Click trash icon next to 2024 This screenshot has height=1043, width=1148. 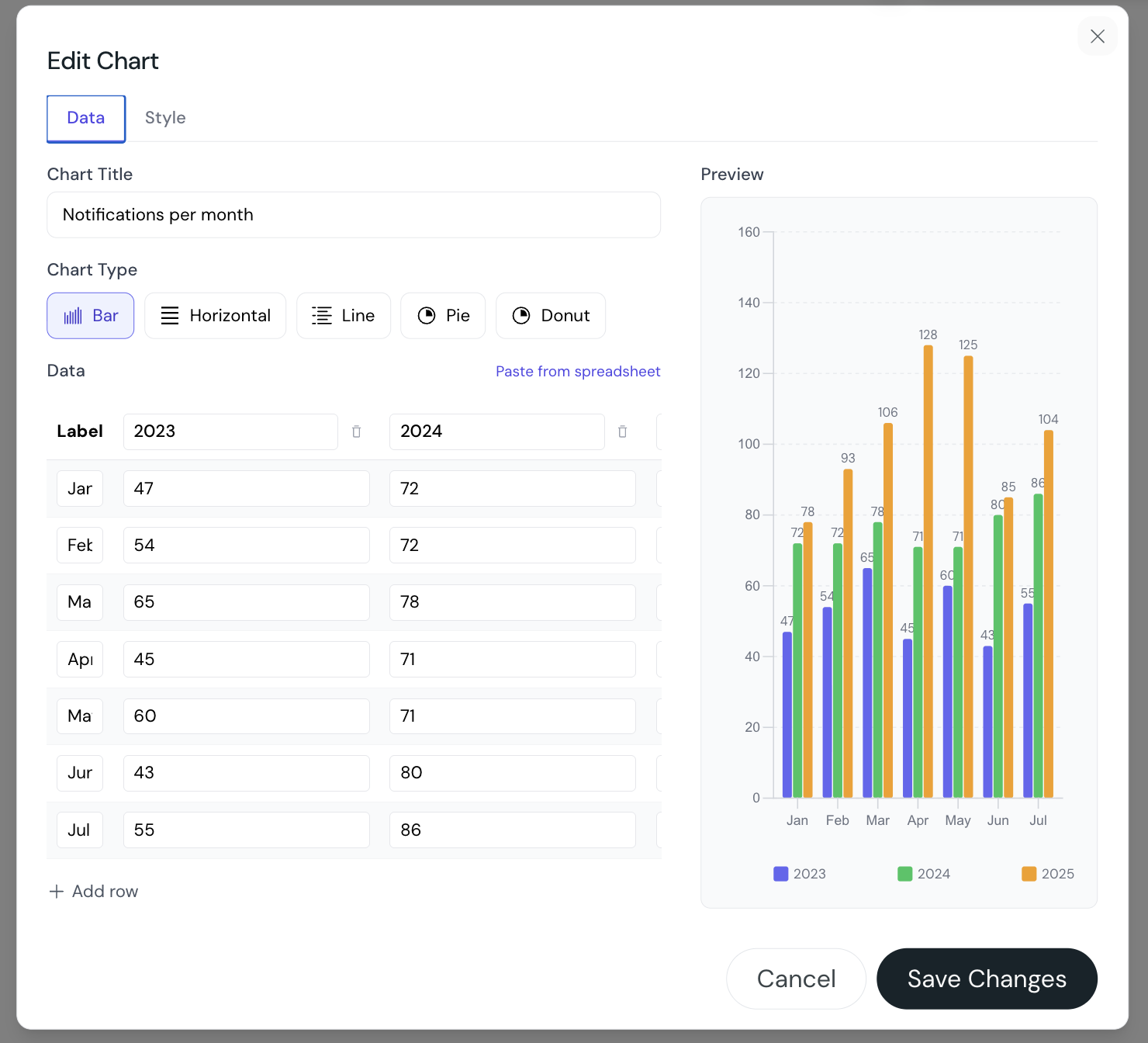click(622, 431)
